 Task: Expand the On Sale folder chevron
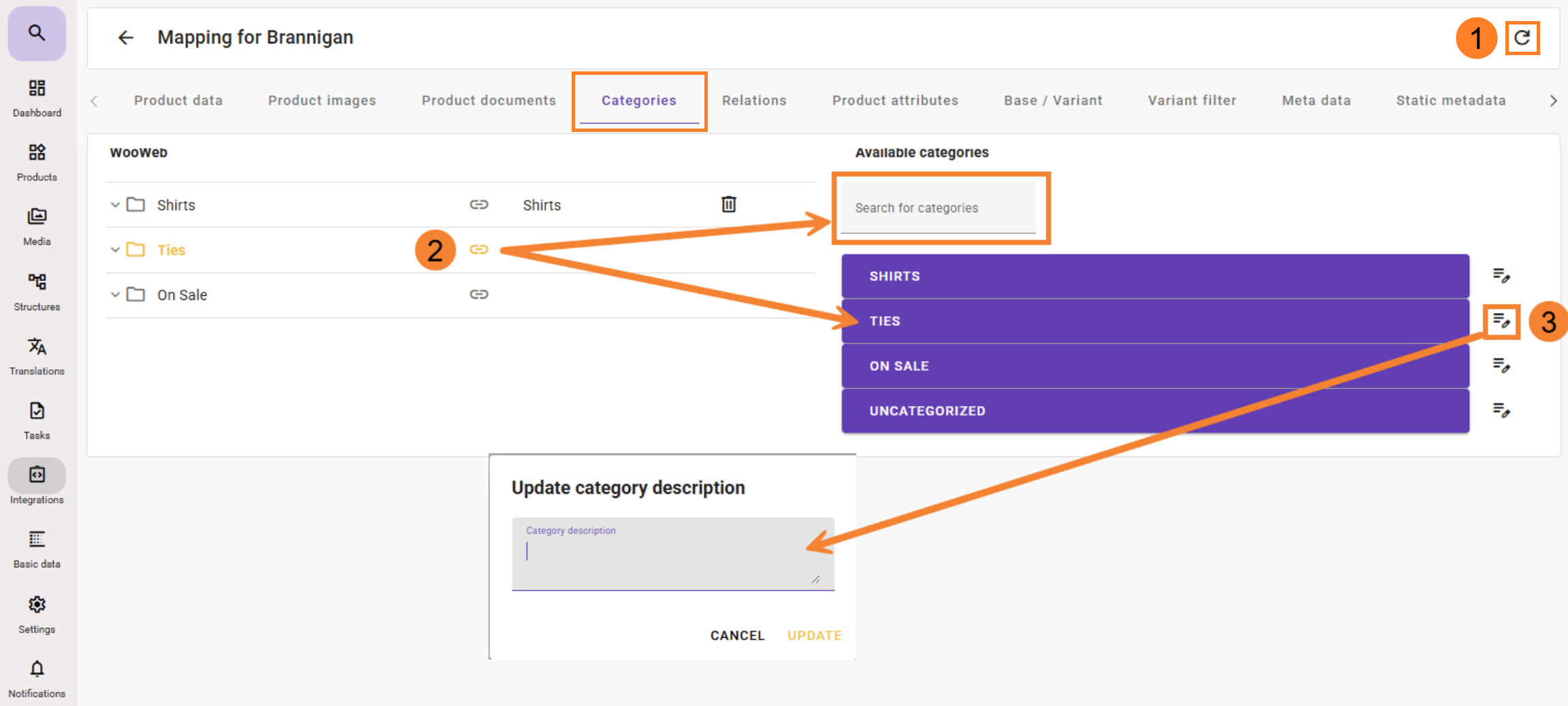coord(115,295)
